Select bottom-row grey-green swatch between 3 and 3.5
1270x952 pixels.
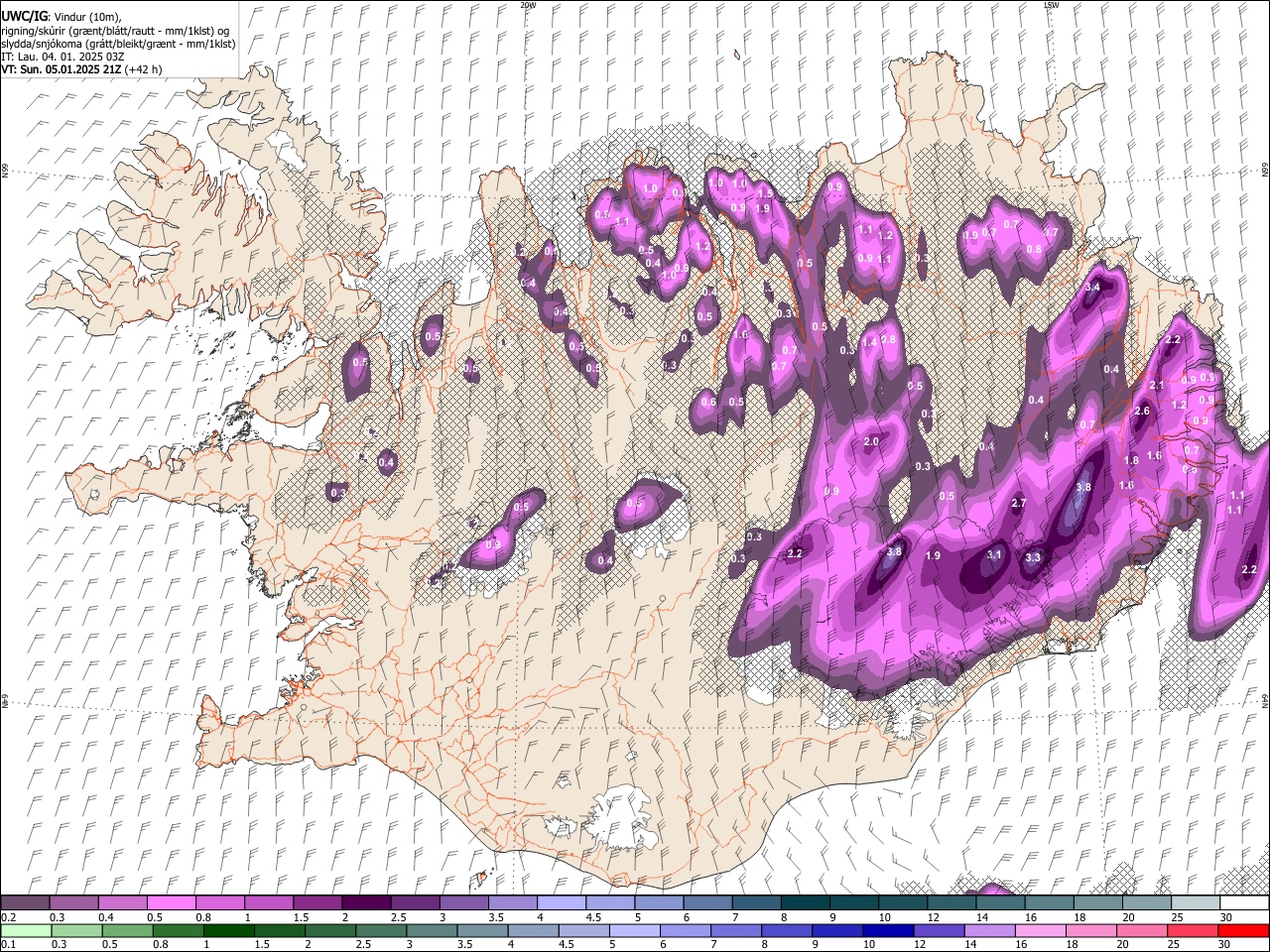432,930
